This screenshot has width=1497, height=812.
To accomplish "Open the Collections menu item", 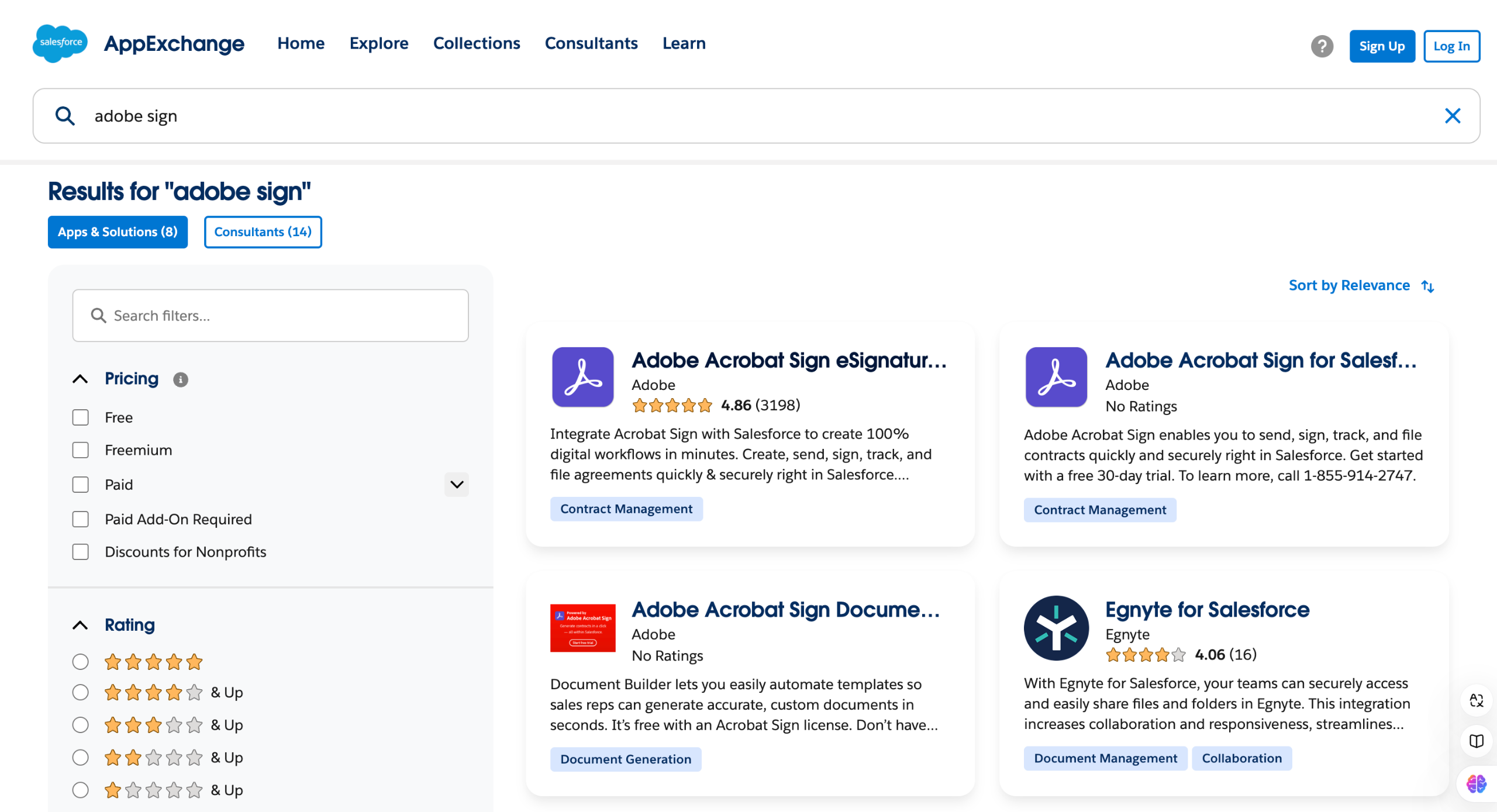I will (476, 43).
